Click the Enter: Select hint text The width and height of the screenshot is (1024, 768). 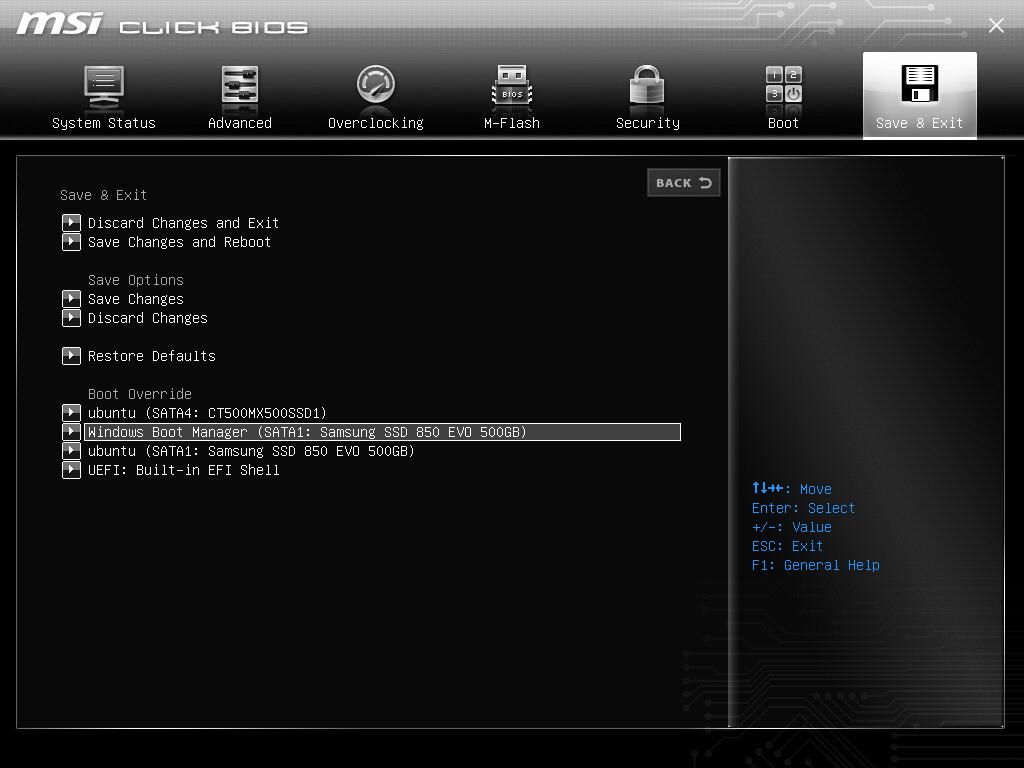803,508
